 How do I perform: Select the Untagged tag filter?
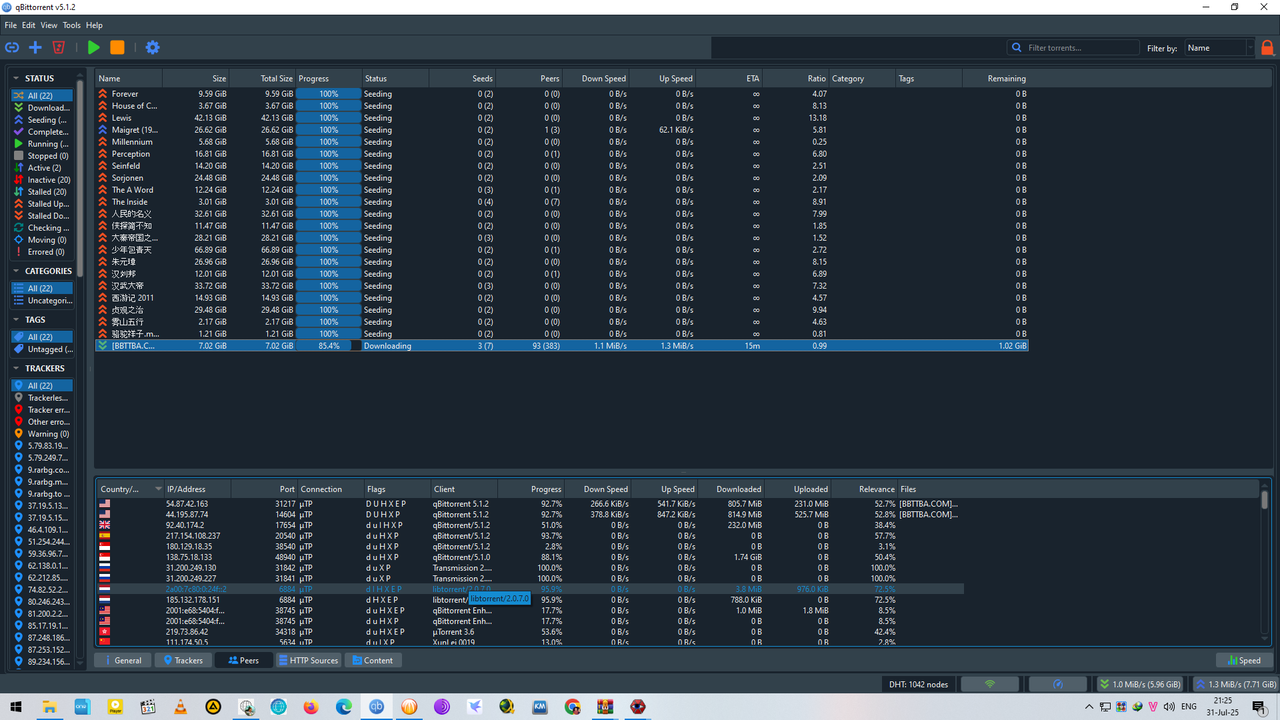(42, 350)
